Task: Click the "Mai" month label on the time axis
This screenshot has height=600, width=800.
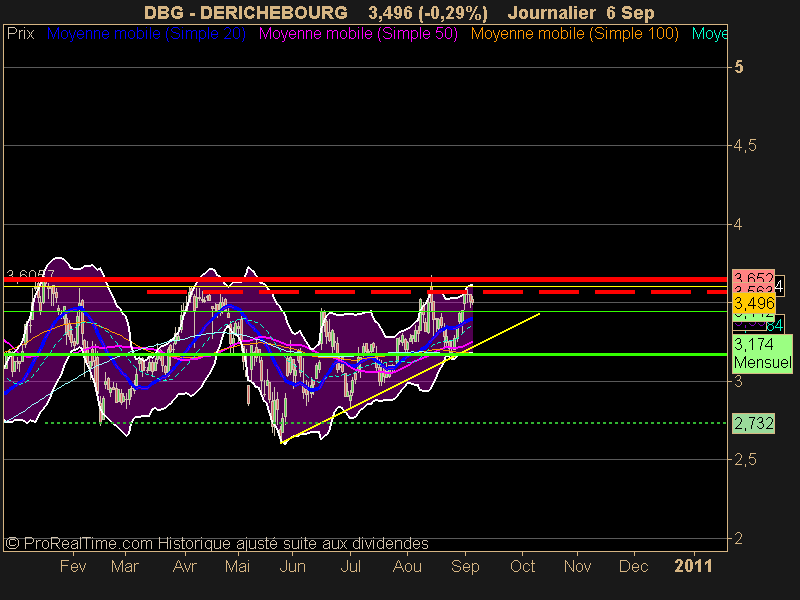Action: point(238,566)
